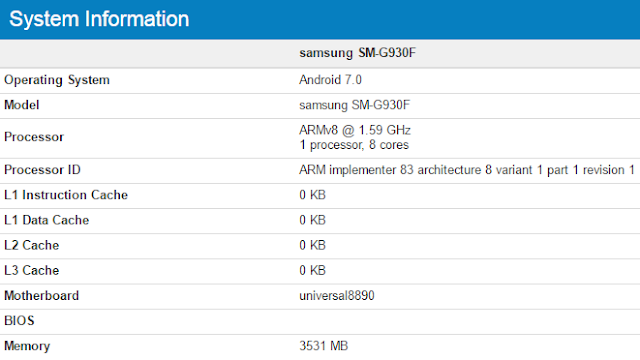The image size is (640, 360).
Task: Click the L3 Cache label
Action: coord(31,271)
